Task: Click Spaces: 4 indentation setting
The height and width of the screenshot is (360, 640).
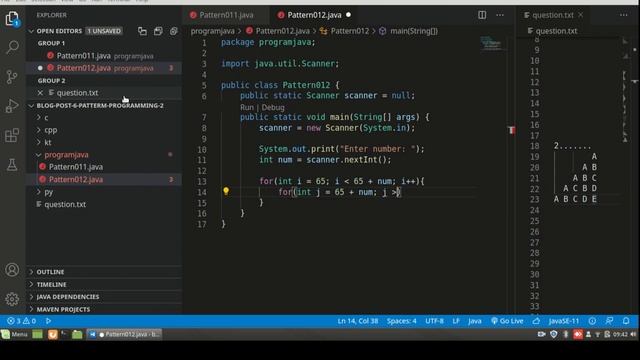Action: [402, 321]
